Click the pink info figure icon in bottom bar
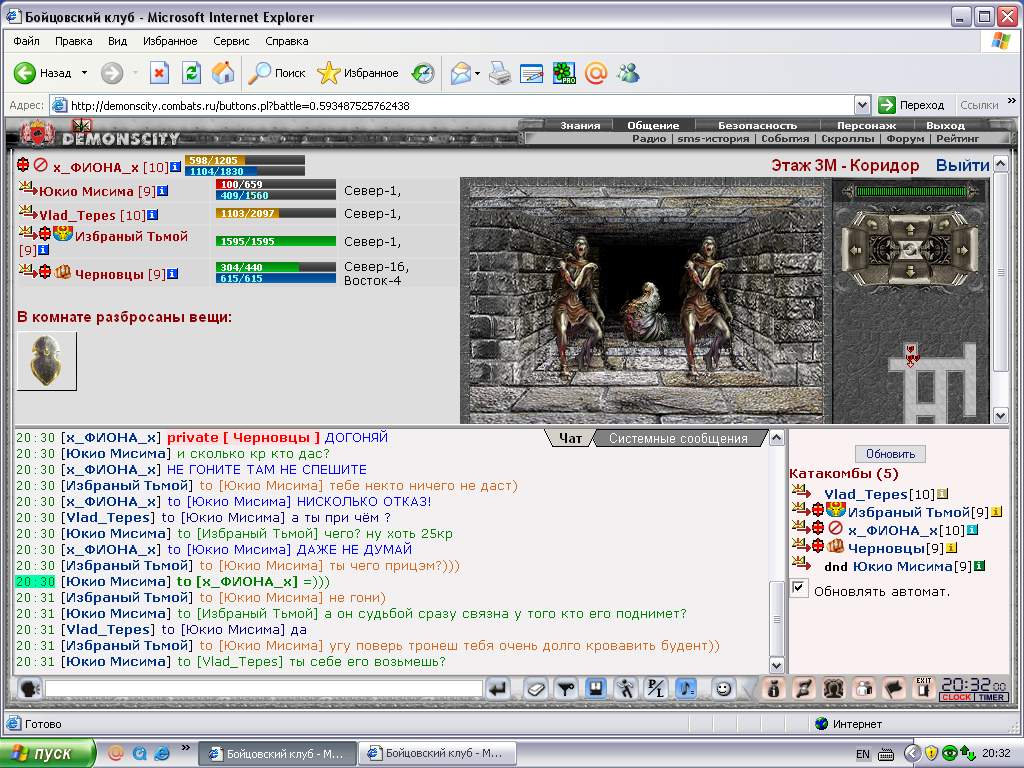Viewport: 1024px width, 768px height. pyautogui.click(x=774, y=688)
